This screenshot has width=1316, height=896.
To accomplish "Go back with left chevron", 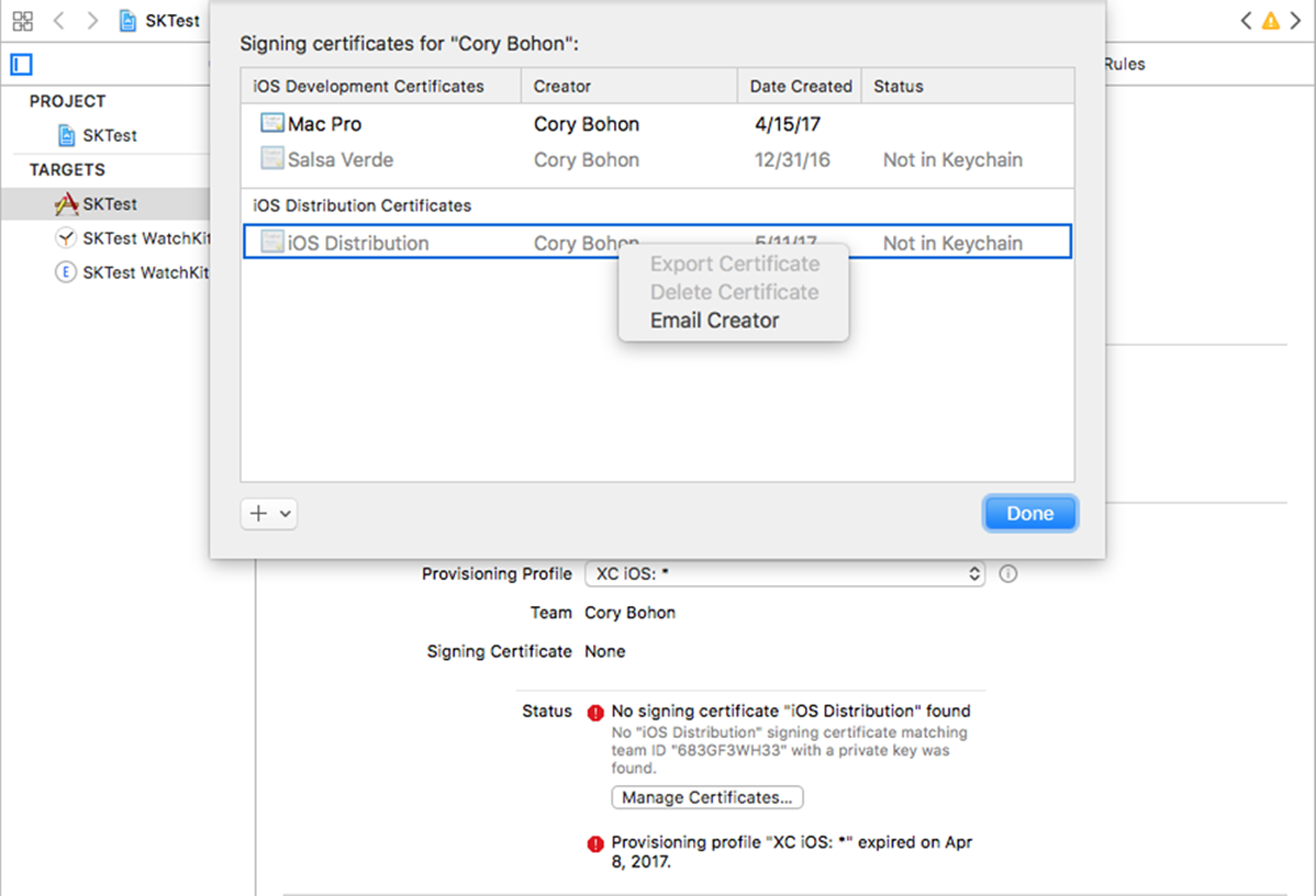I will point(59,21).
